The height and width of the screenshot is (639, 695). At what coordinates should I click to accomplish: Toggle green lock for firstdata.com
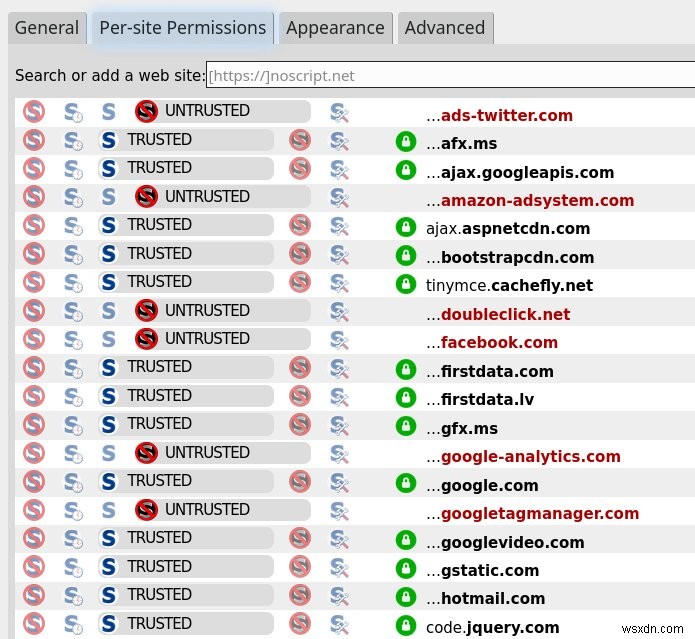[x=406, y=370]
